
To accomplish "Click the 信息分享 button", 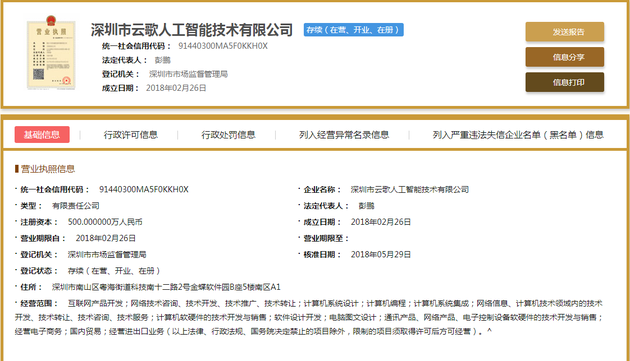I will (565, 57).
